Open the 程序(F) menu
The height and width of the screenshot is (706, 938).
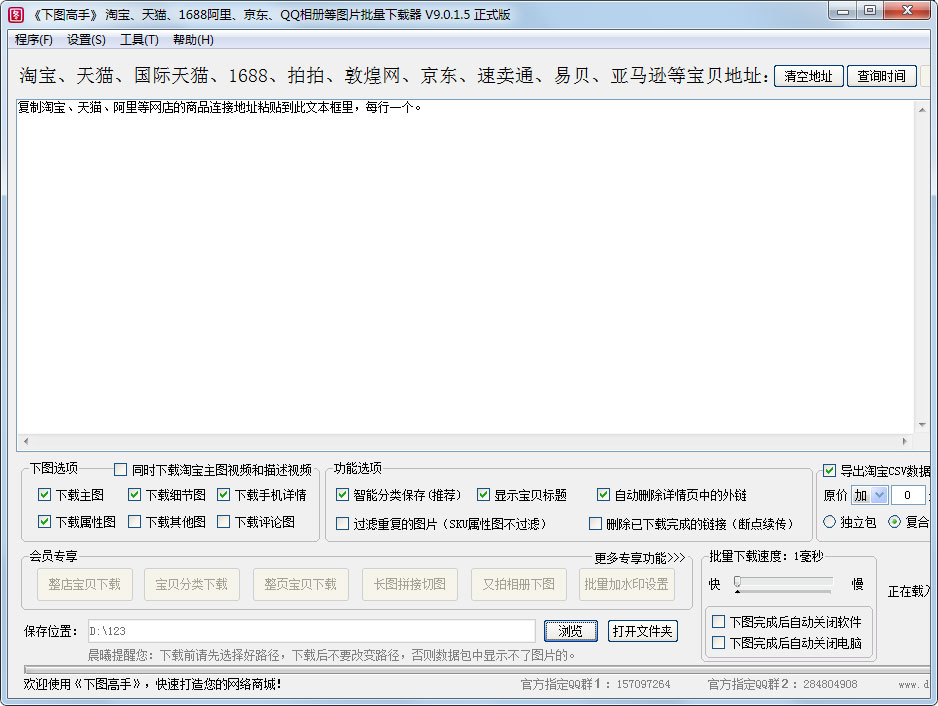click(x=34, y=40)
